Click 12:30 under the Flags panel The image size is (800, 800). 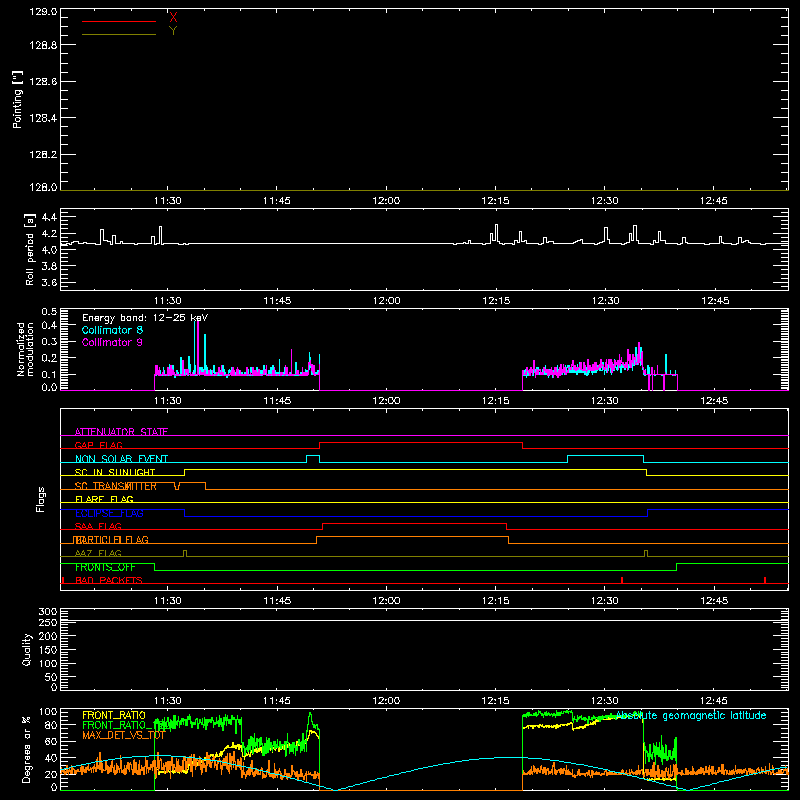pos(605,601)
